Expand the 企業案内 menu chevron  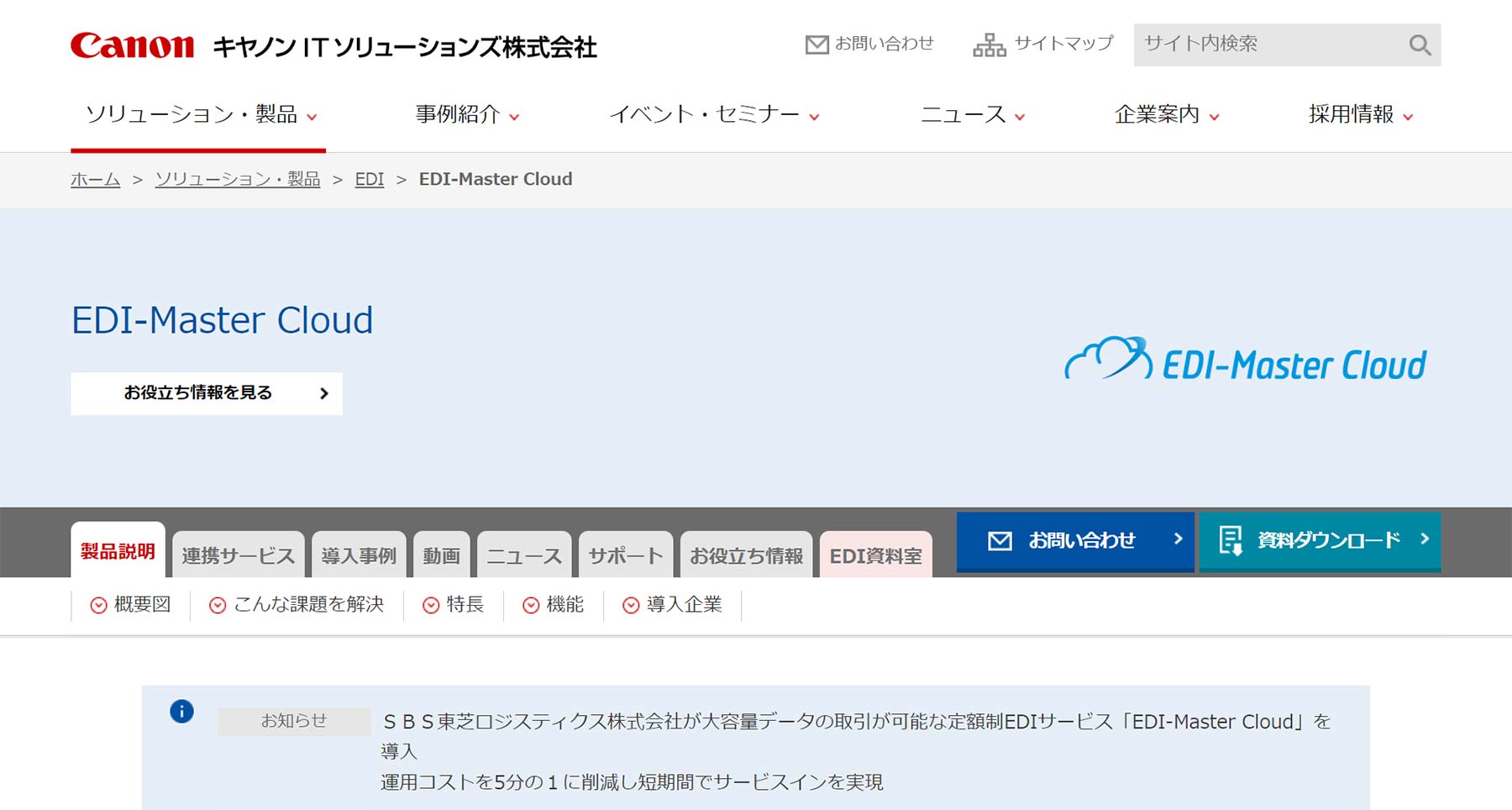point(1214,118)
